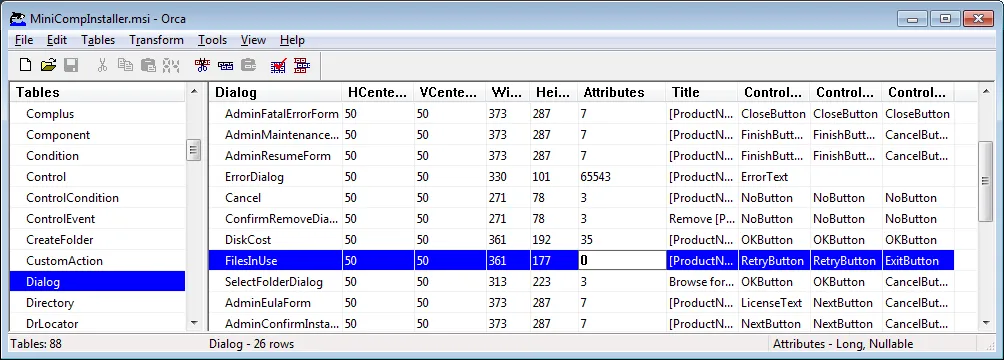Select the AdminResumeForm row

581,156
